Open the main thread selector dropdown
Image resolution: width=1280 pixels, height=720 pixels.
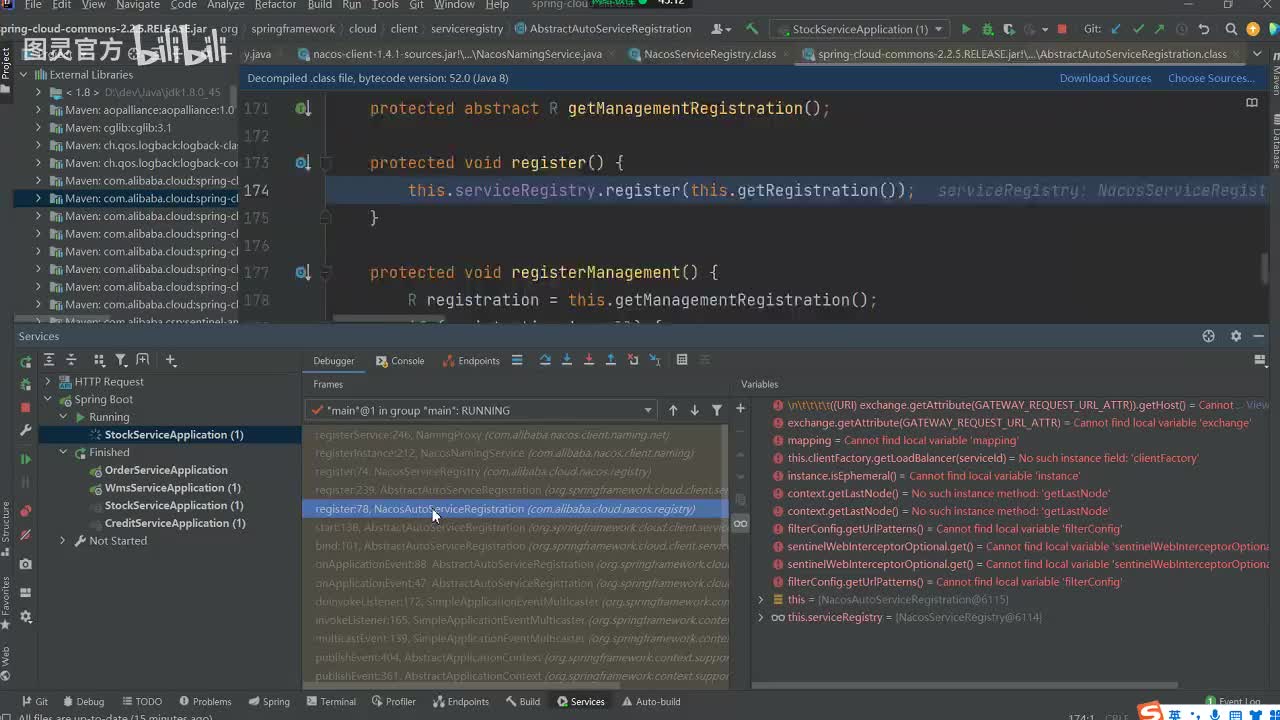tap(481, 410)
